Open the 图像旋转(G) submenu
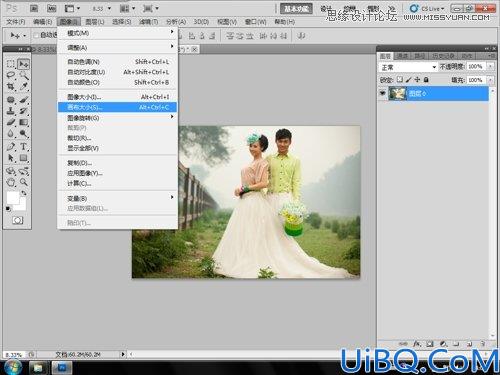This screenshot has height=375, width=500. click(x=117, y=117)
